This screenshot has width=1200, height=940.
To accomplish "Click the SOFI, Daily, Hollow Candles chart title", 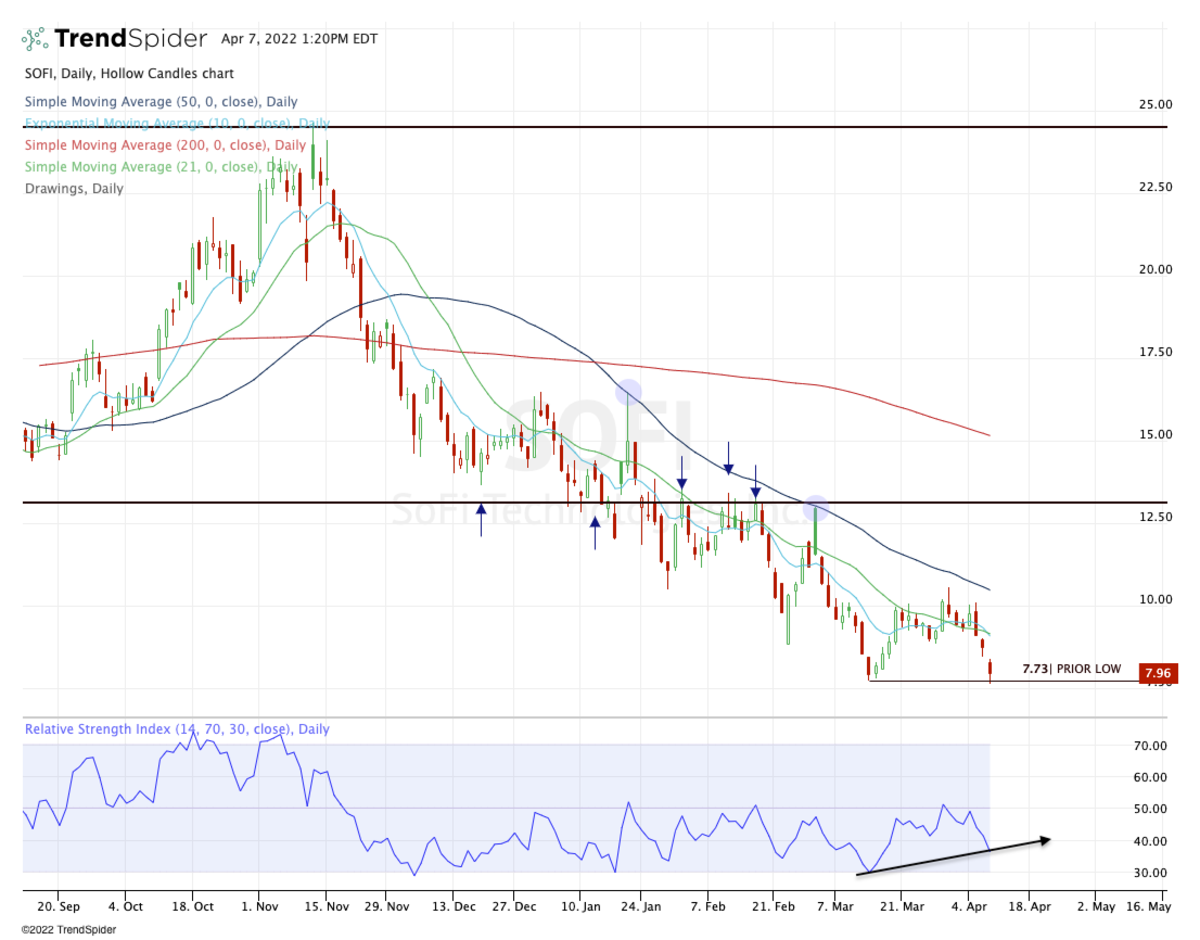I will (x=128, y=74).
